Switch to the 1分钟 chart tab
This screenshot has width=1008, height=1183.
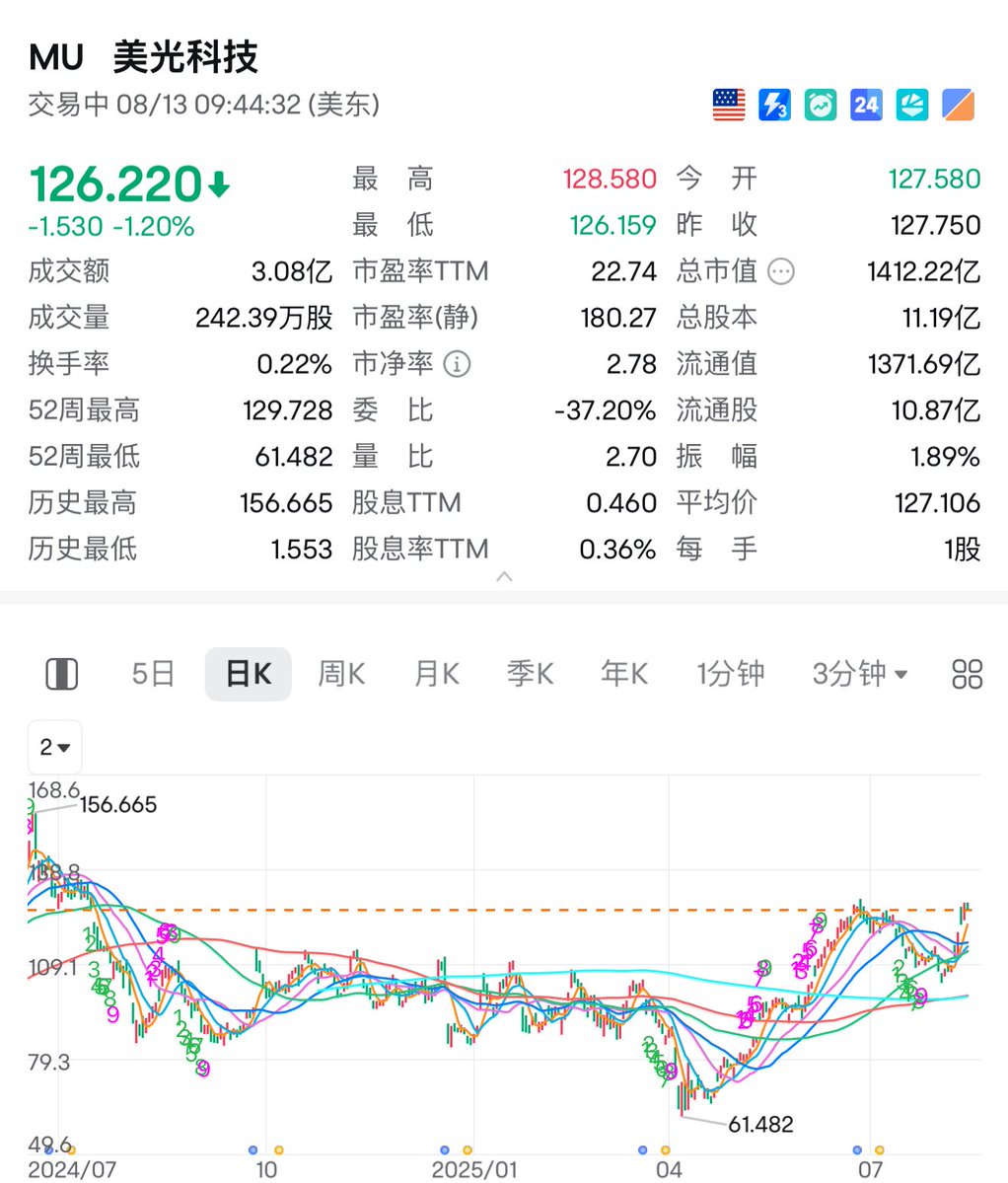point(731,674)
